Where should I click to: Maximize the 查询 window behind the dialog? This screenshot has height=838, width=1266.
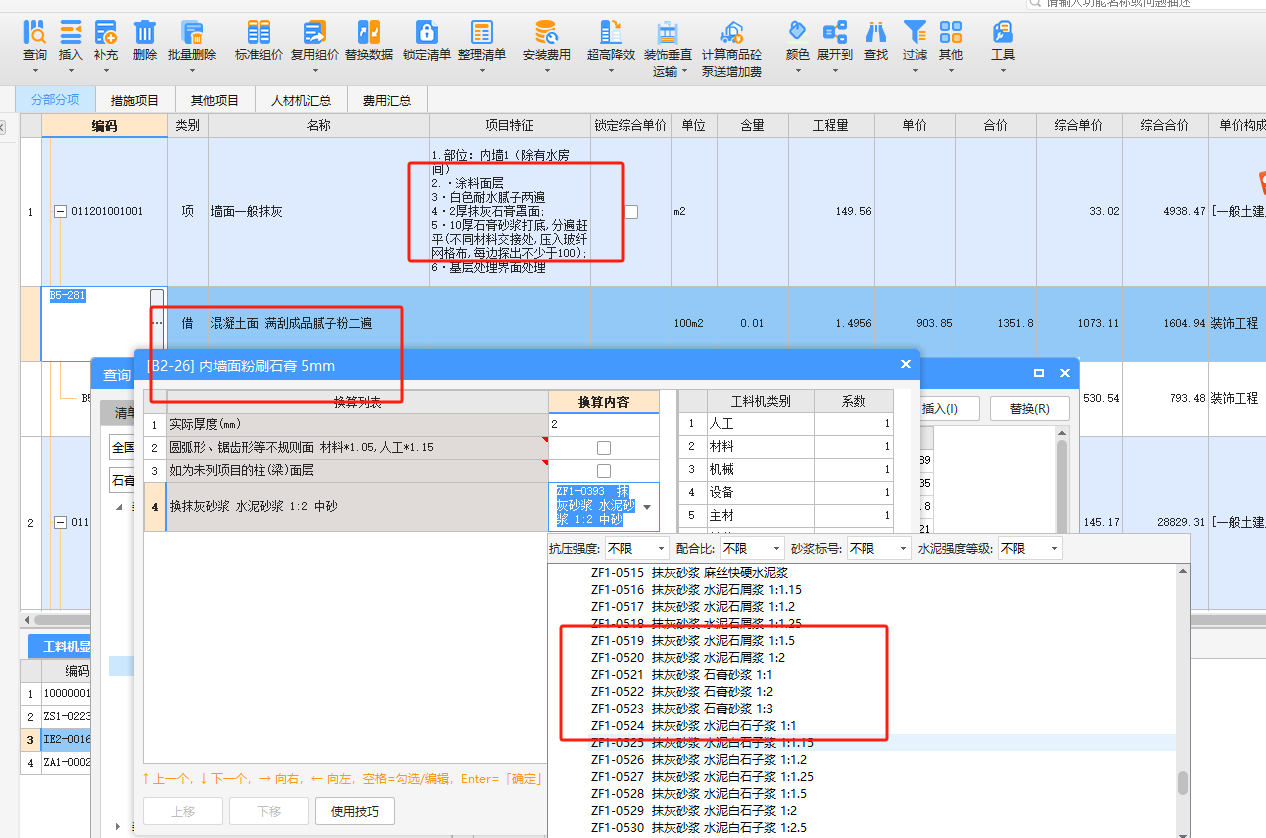coord(1039,373)
